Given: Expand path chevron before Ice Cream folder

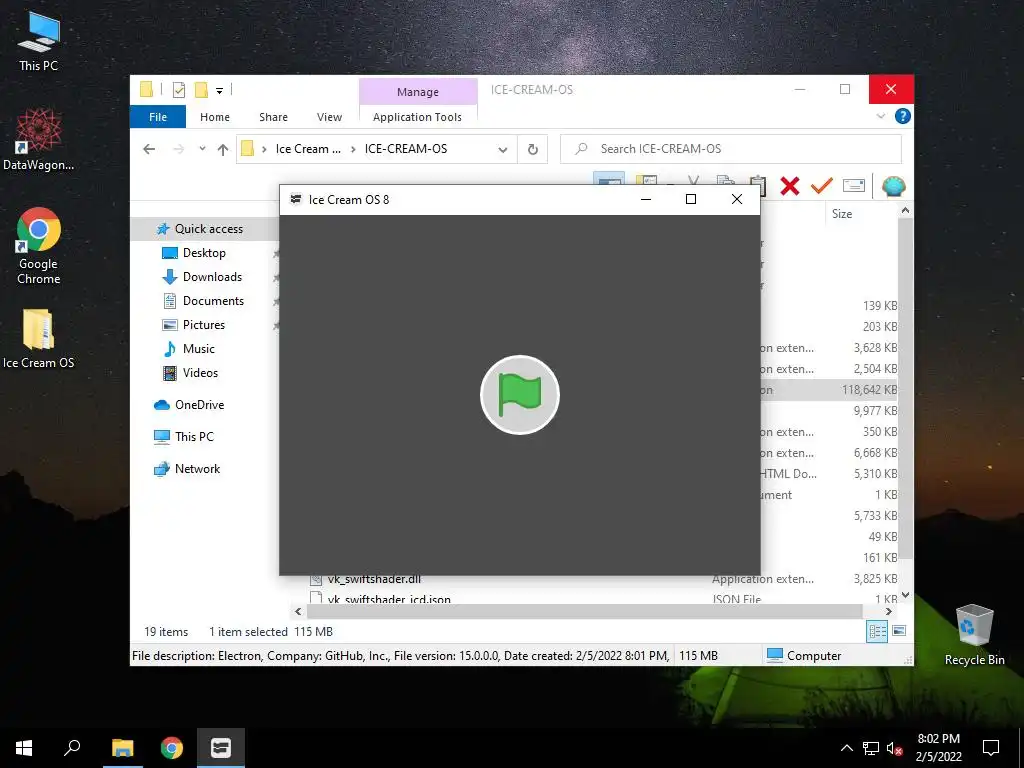Looking at the screenshot, I should pos(264,149).
